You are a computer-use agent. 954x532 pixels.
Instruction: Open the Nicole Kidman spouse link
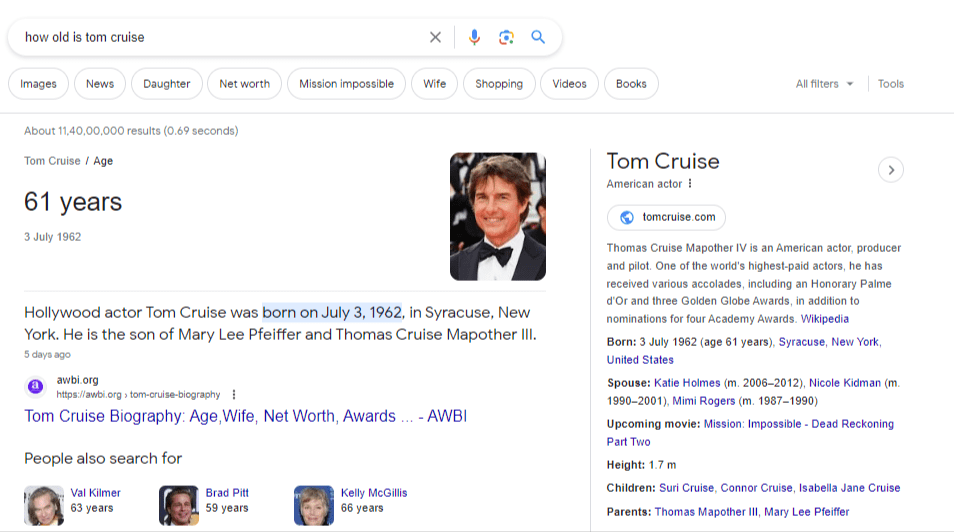click(x=844, y=383)
